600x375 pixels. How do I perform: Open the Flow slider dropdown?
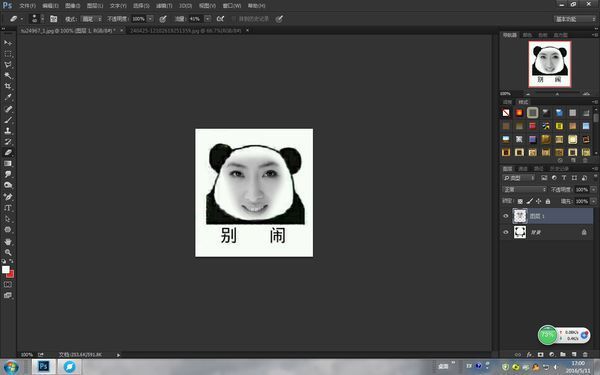click(207, 19)
